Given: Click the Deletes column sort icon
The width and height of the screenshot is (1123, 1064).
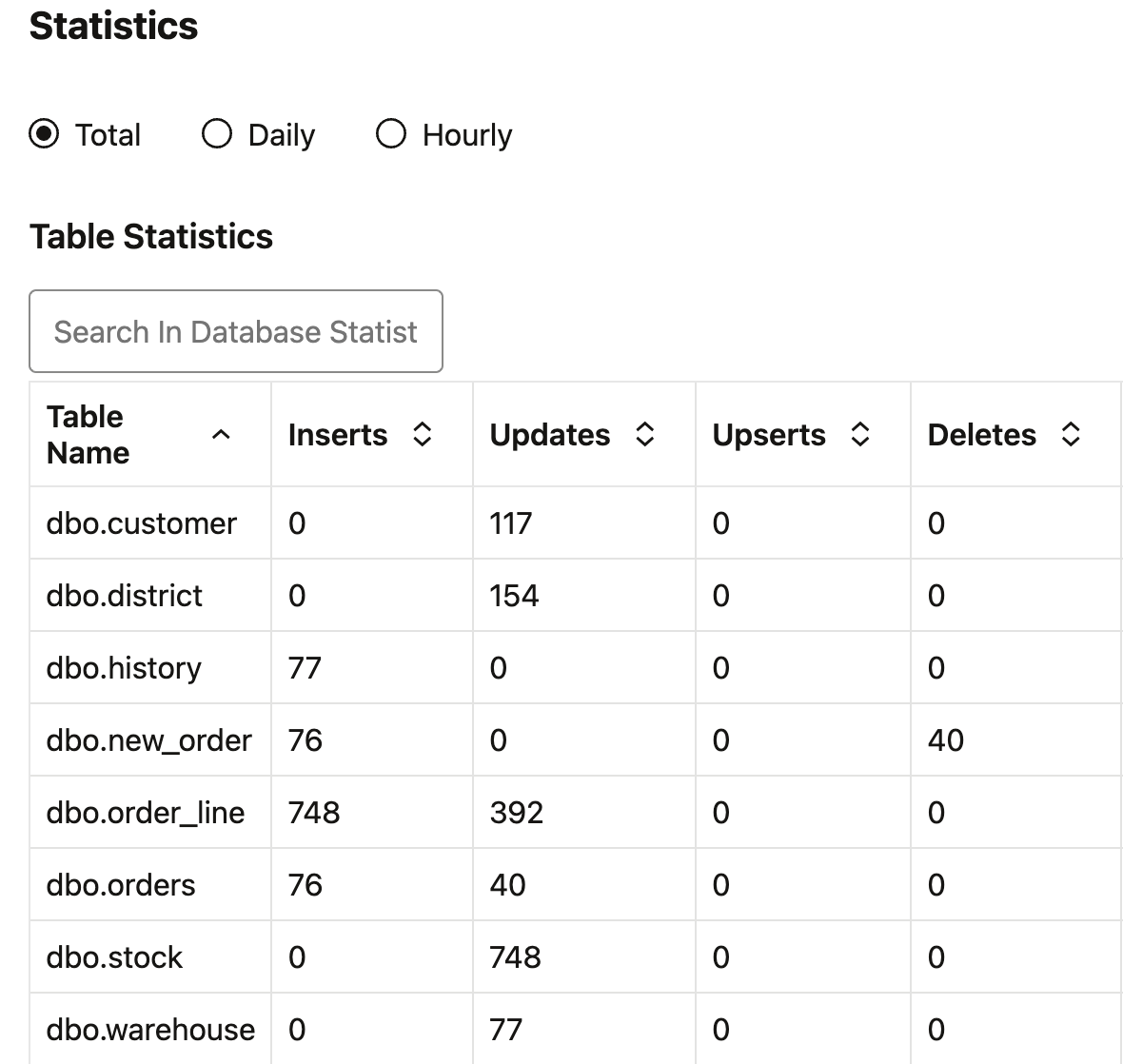Looking at the screenshot, I should pyautogui.click(x=1071, y=435).
